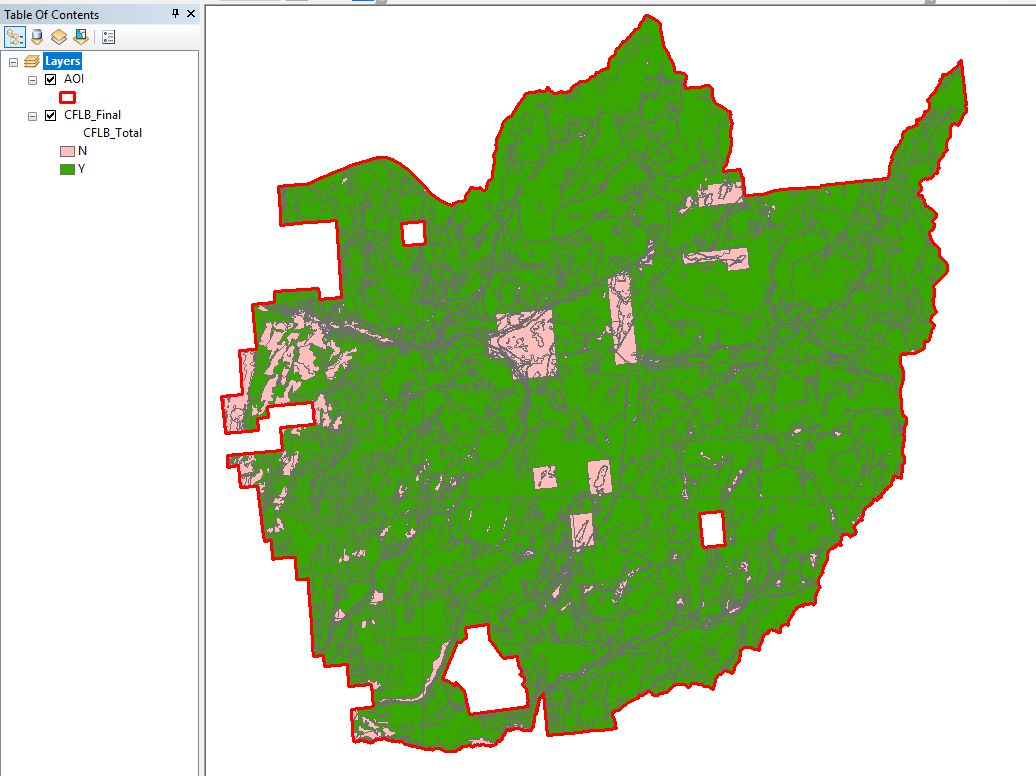Viewport: 1036px width, 776px height.
Task: Open the green Y symbol swatch
Action: click(x=67, y=169)
